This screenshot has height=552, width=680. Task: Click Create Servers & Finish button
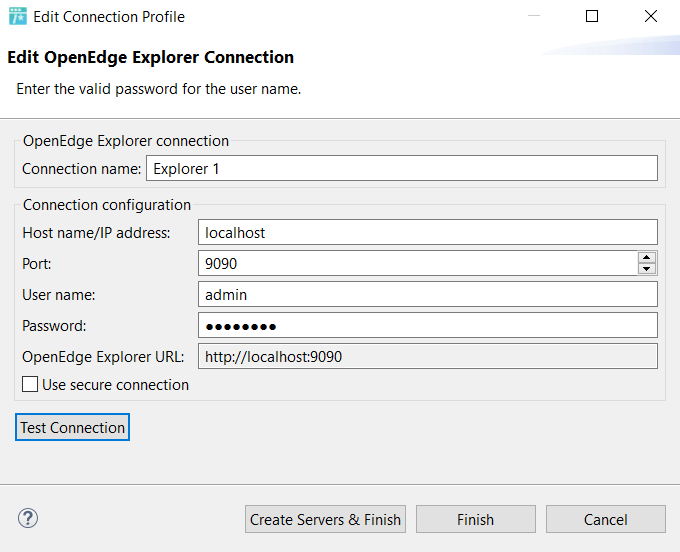(x=325, y=519)
